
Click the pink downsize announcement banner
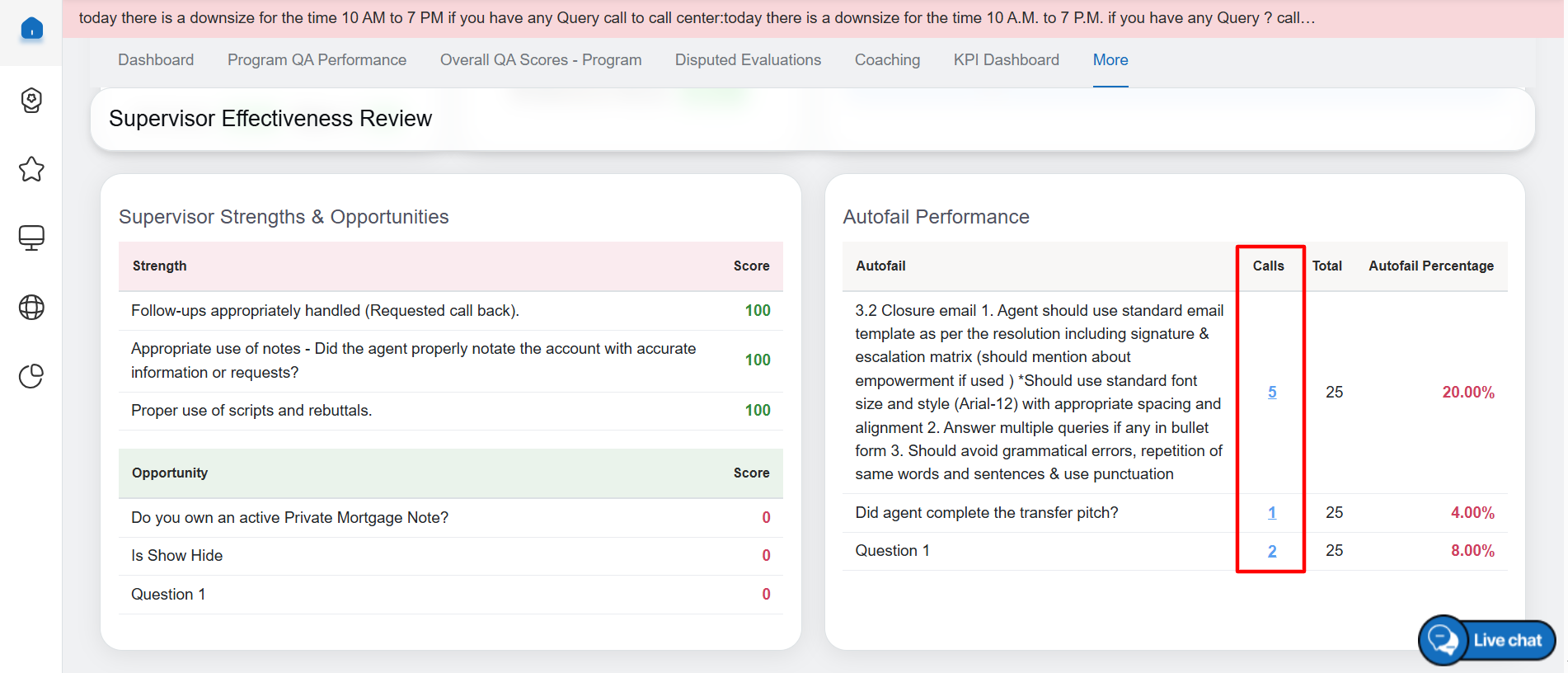(697, 18)
